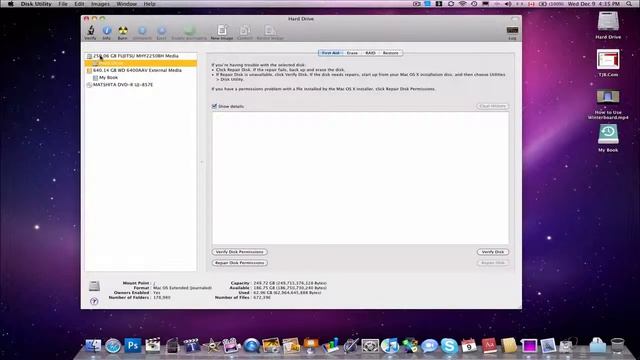Open the Disk Utility application menu
The image size is (640, 360).
(36, 4)
